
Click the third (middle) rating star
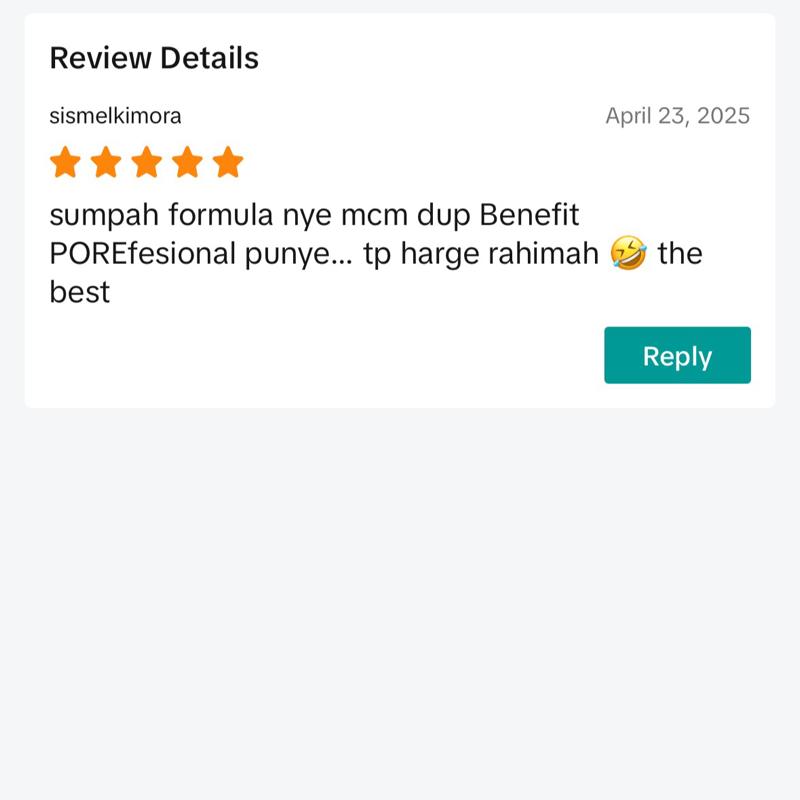(x=146, y=162)
